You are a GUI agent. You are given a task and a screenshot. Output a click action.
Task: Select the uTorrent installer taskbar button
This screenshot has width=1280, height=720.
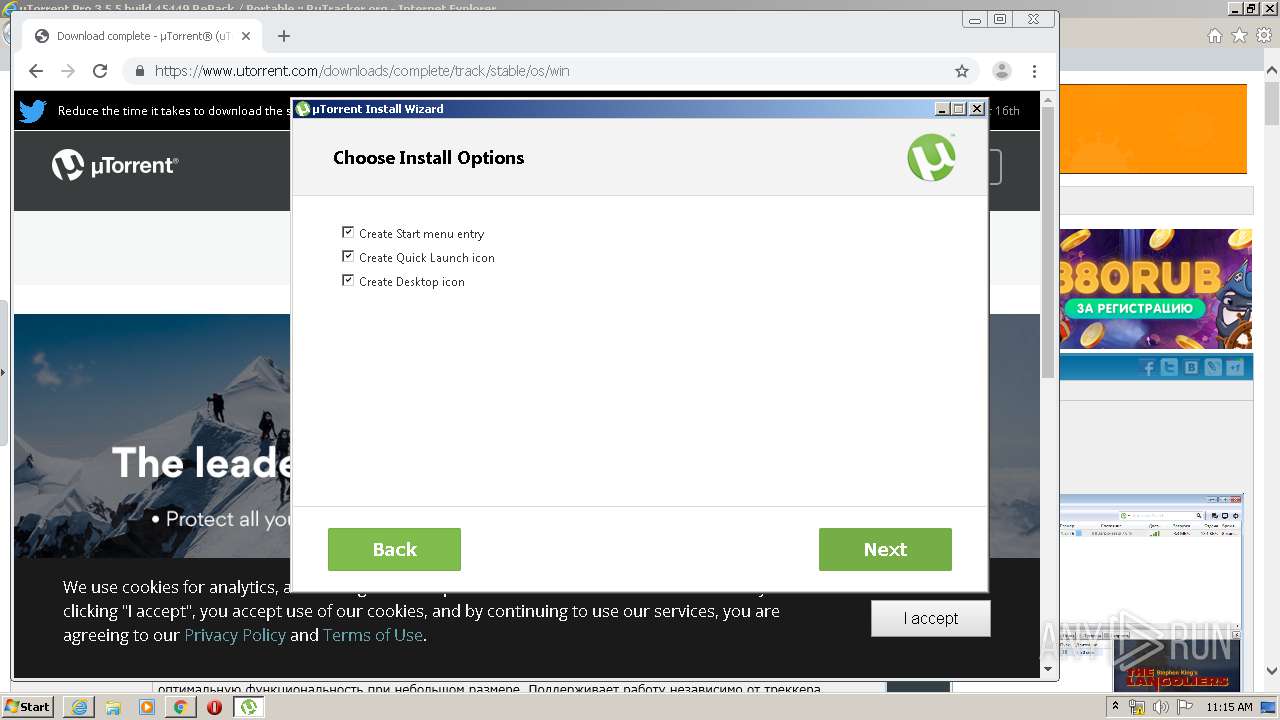click(249, 707)
